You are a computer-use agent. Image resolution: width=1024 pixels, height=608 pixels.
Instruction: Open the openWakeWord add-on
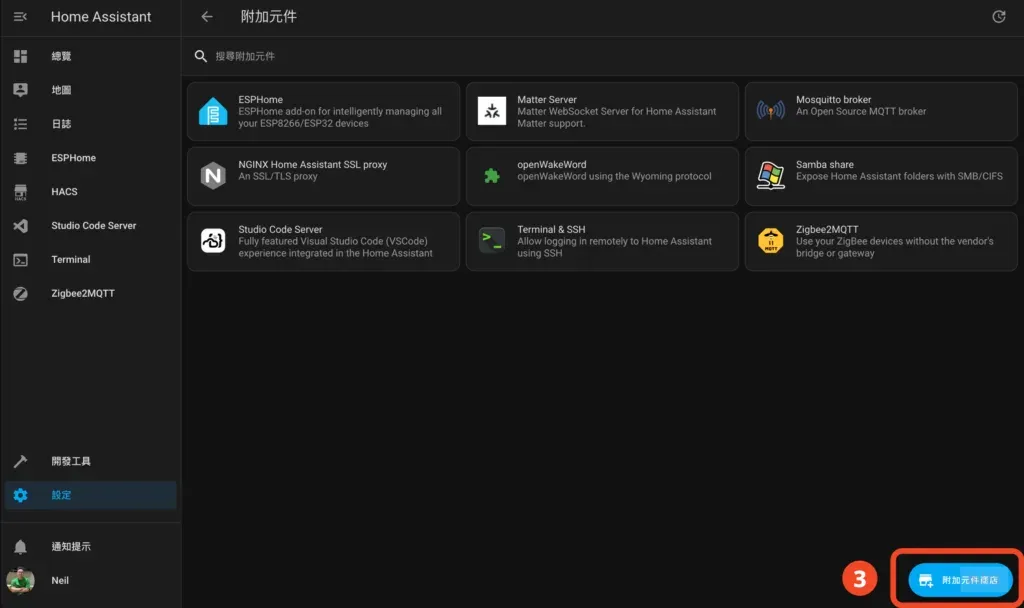coord(602,176)
